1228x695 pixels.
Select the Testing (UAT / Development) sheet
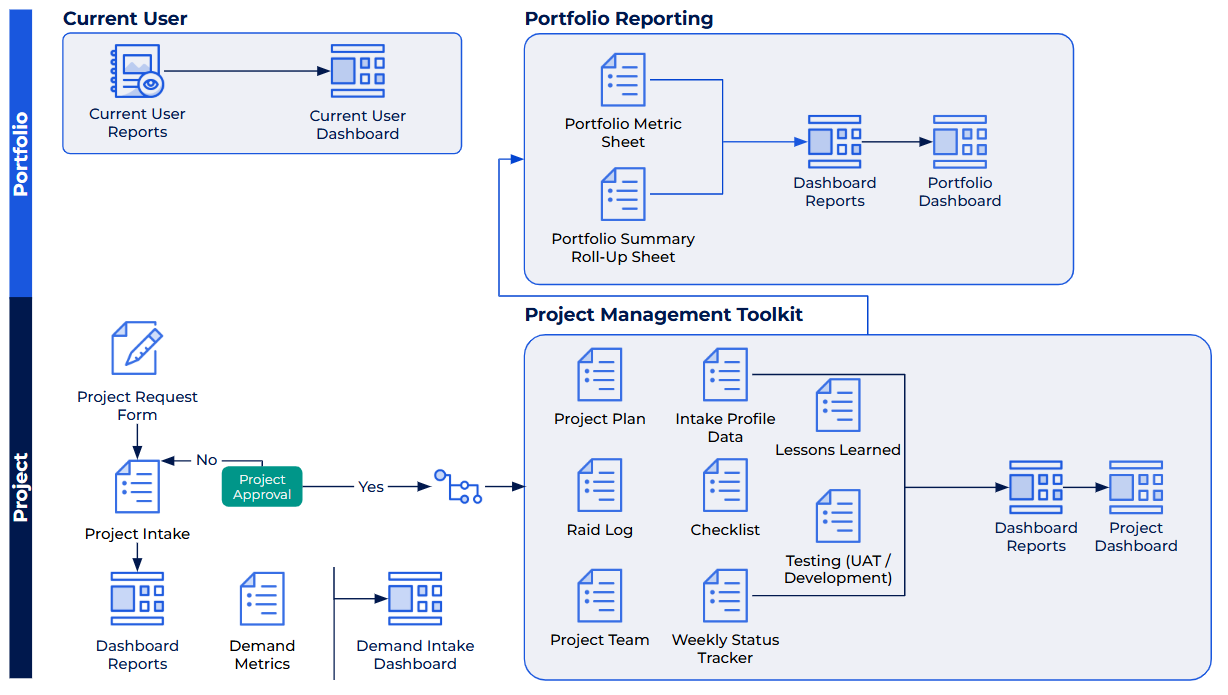click(x=837, y=516)
